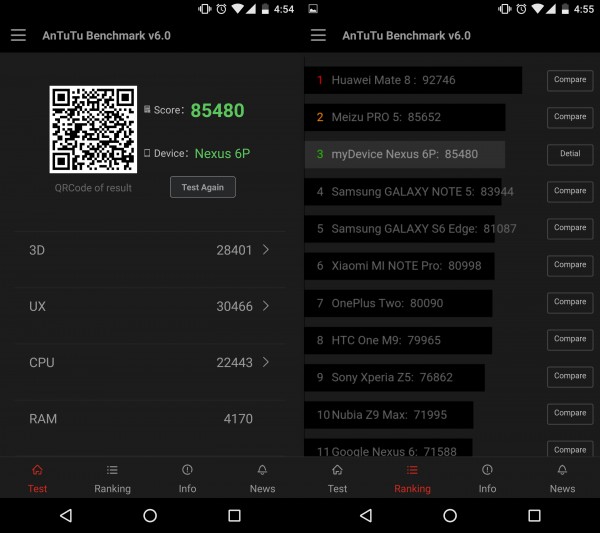Select Google Nexus 6: 71588 ranking row
This screenshot has height=533, width=600.
click(388, 447)
